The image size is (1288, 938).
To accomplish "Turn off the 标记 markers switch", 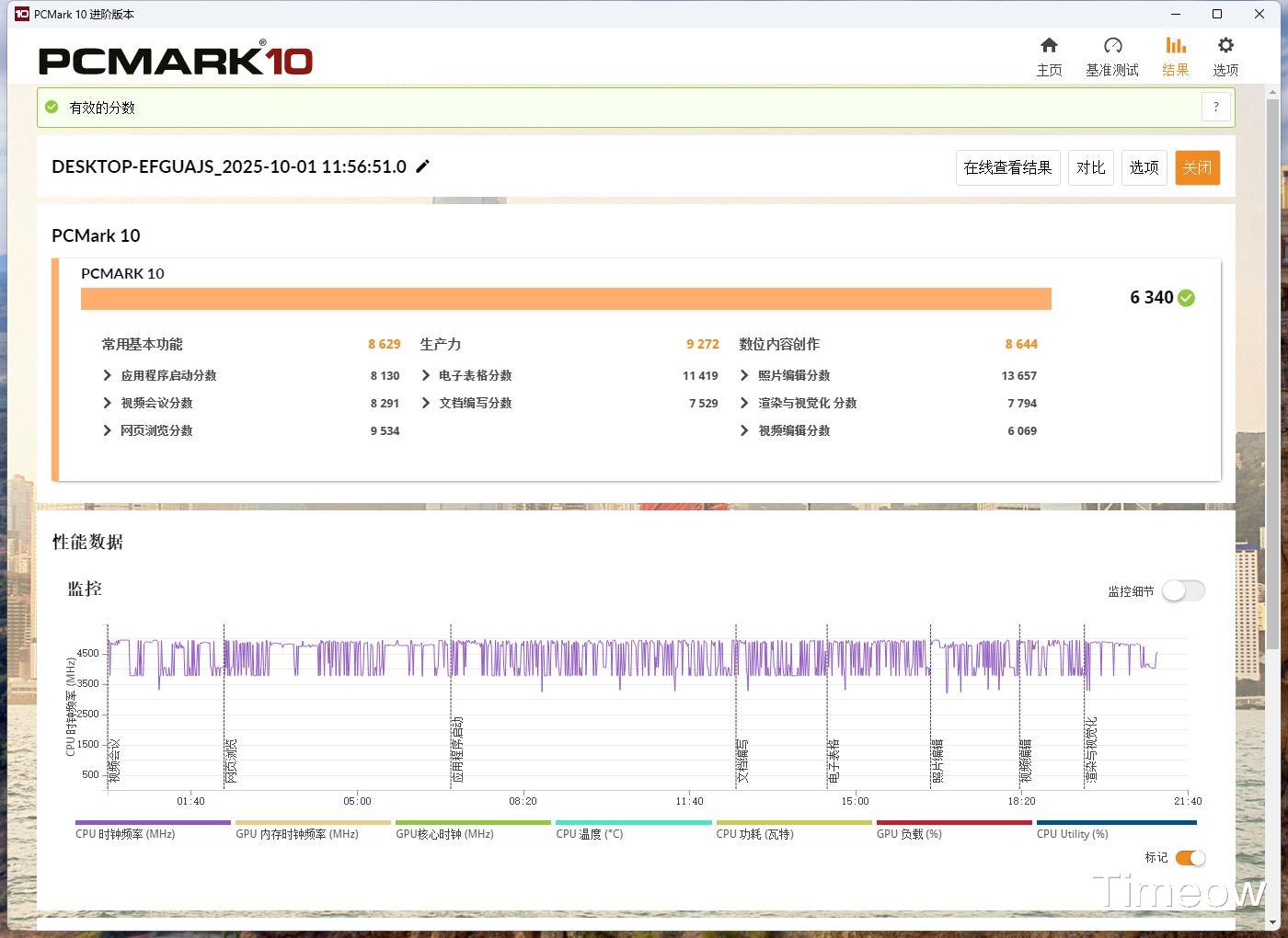I will pyautogui.click(x=1190, y=858).
